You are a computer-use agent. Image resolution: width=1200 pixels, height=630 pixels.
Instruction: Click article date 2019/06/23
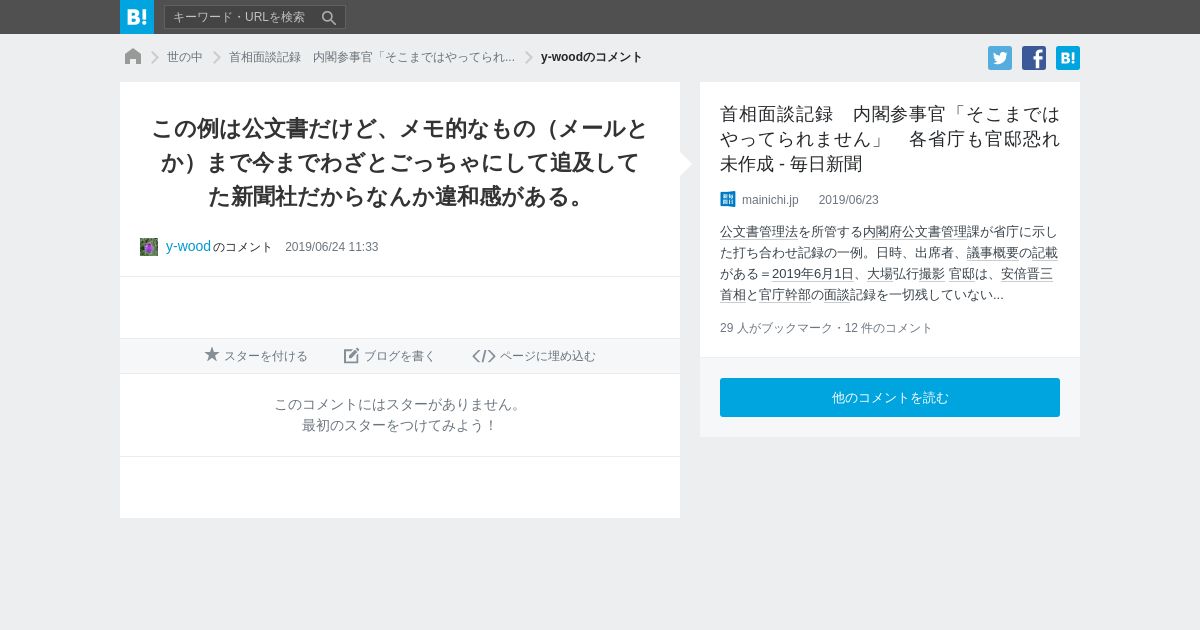(849, 200)
